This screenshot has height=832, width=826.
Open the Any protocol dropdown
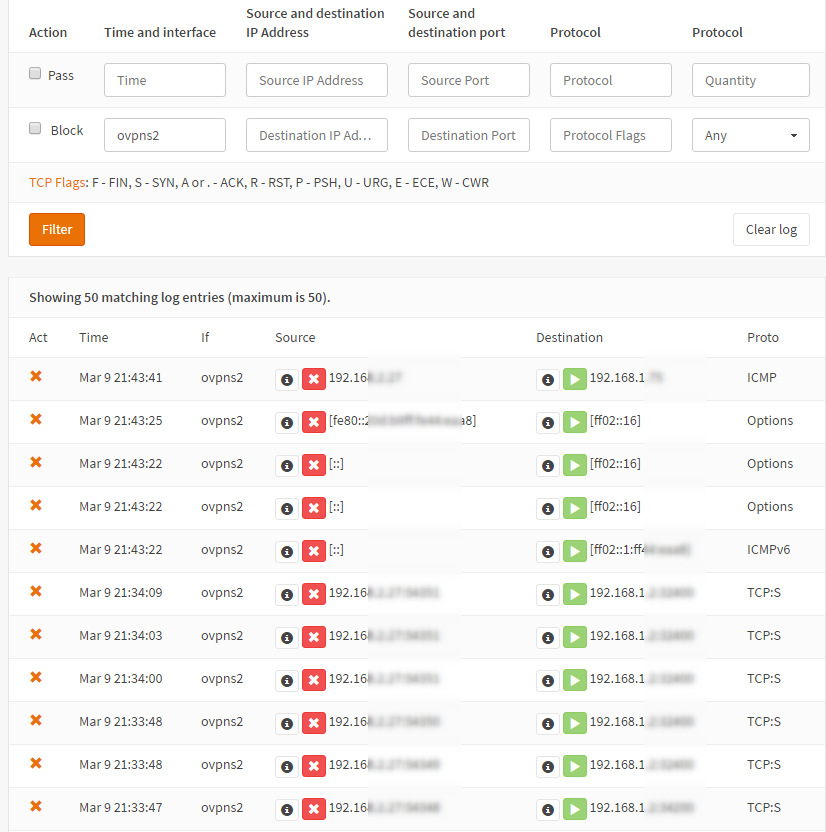750,135
